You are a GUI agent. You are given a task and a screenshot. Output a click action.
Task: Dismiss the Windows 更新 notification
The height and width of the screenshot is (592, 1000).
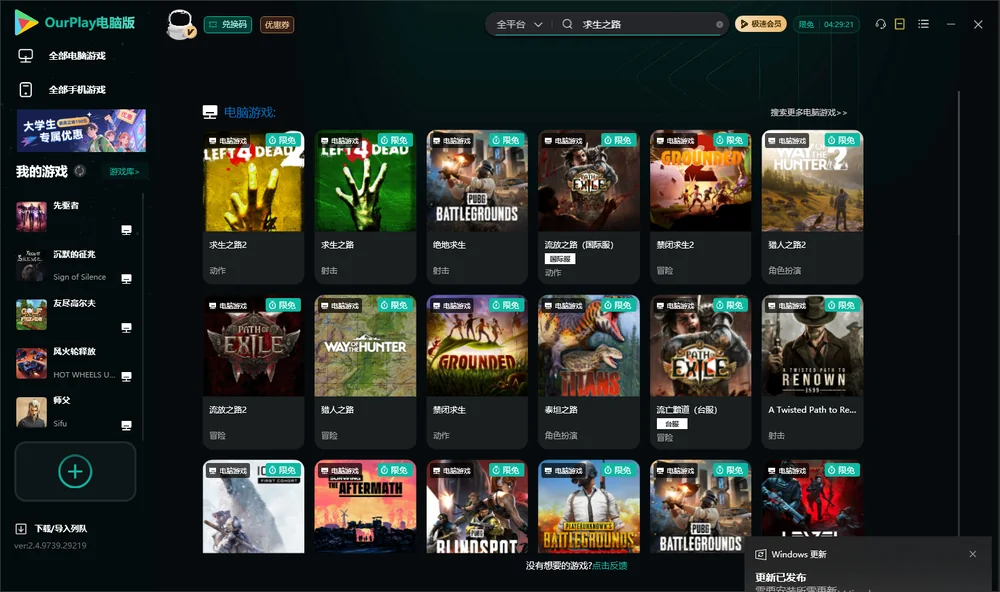(973, 554)
